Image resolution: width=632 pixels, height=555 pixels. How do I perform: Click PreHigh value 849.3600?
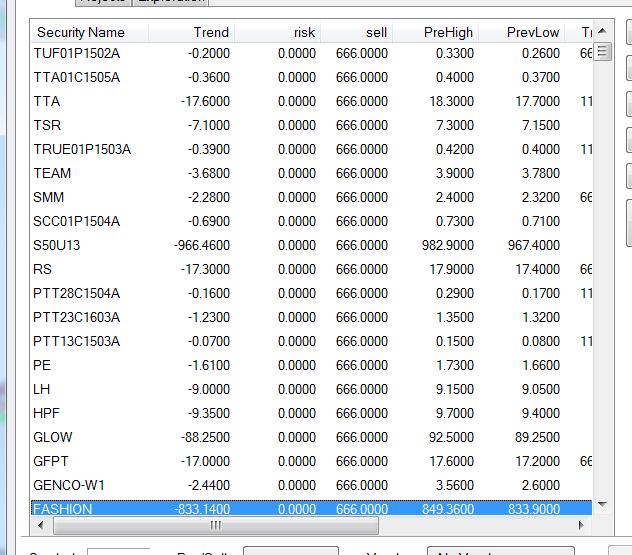[x=448, y=509]
